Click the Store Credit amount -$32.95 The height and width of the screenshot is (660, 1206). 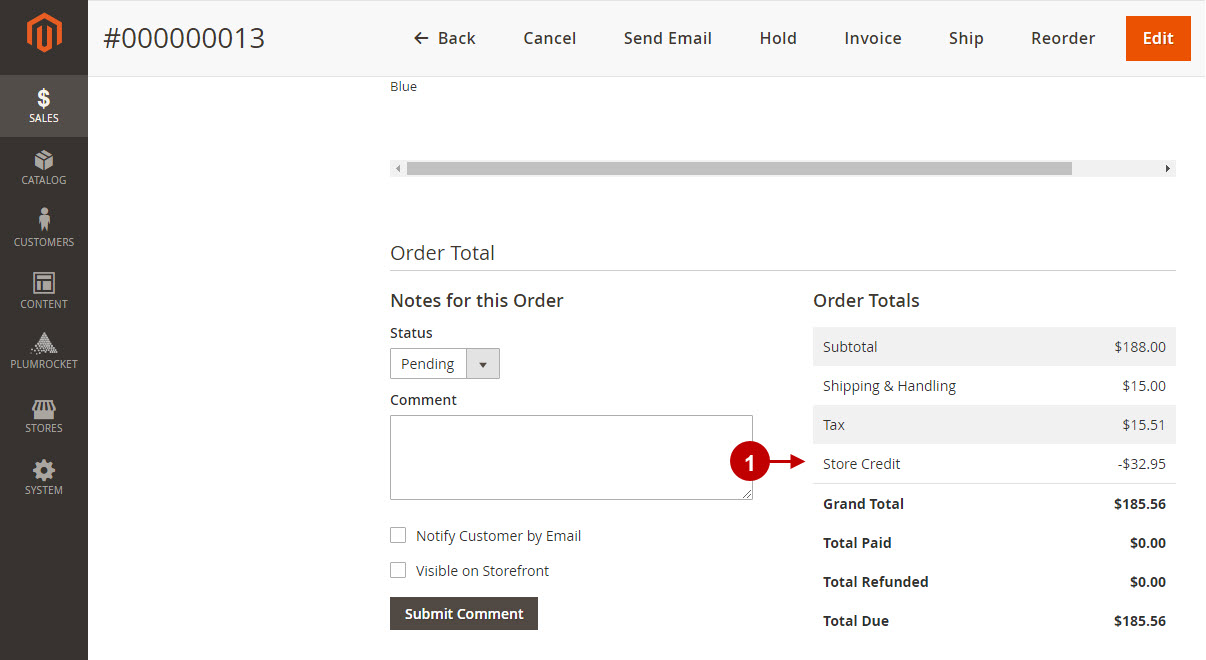click(1141, 464)
